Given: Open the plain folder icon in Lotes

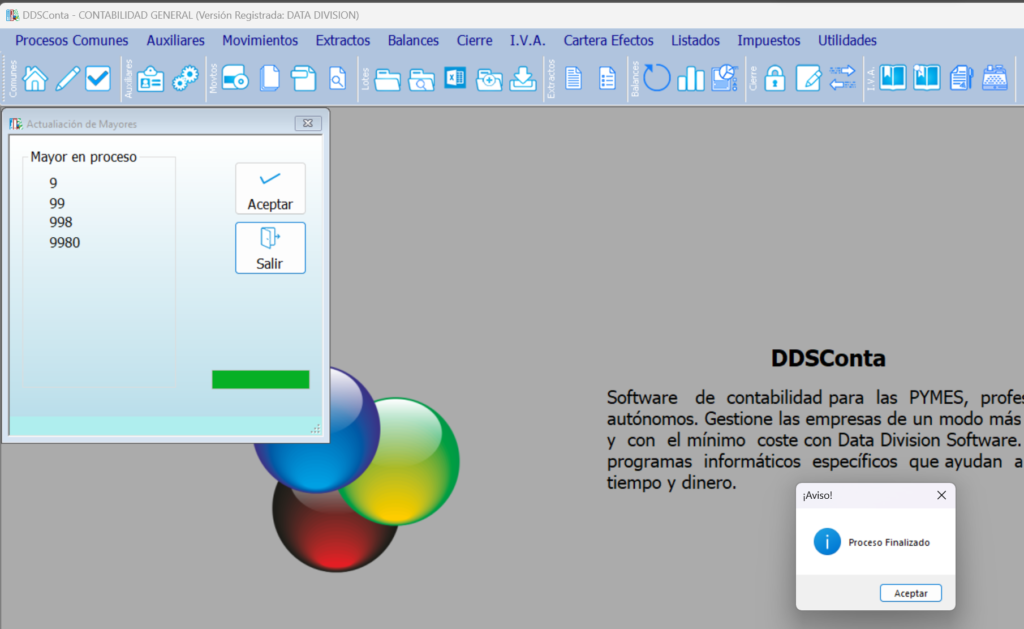Looking at the screenshot, I should pyautogui.click(x=387, y=79).
